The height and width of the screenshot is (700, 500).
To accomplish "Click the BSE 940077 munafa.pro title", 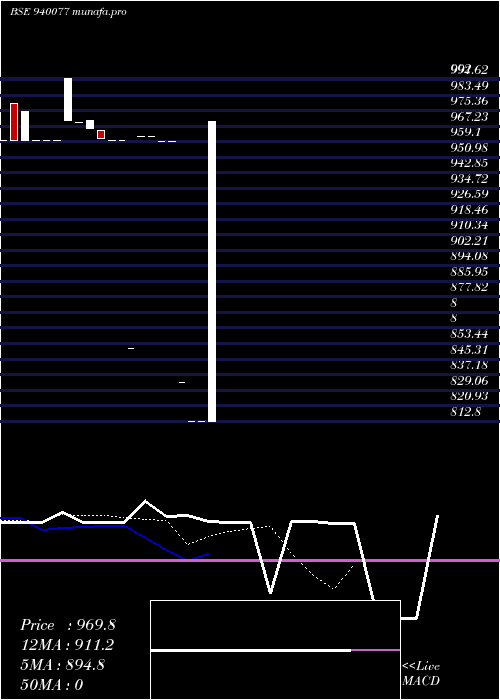I will point(68,12).
